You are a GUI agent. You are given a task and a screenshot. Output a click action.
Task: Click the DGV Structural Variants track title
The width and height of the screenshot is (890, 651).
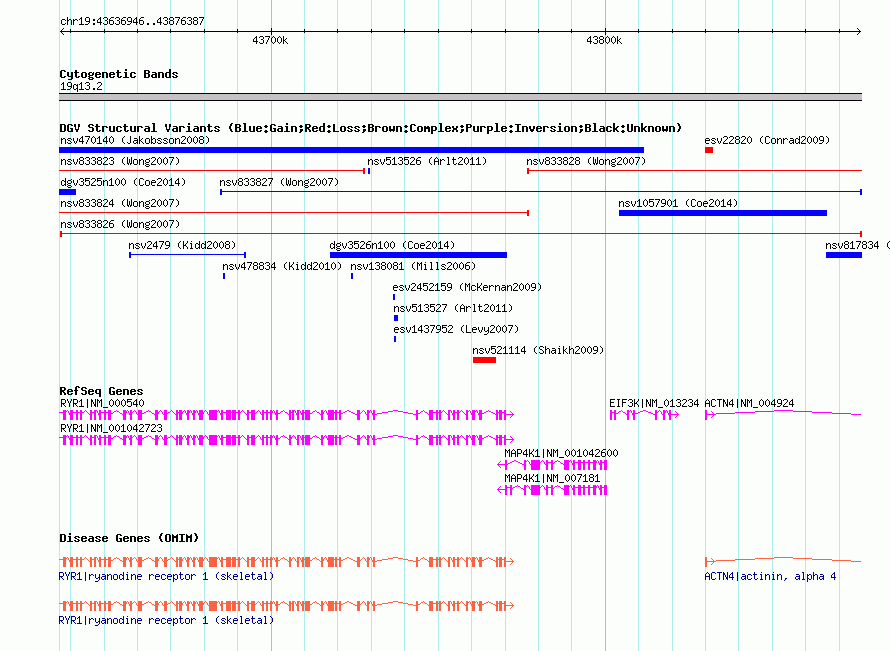tap(371, 128)
